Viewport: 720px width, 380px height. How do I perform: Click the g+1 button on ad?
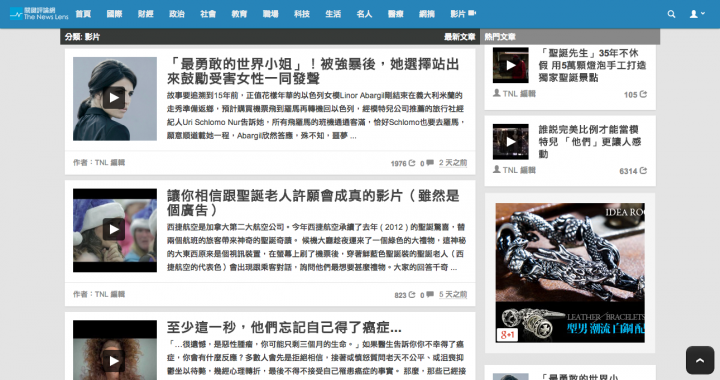507,335
